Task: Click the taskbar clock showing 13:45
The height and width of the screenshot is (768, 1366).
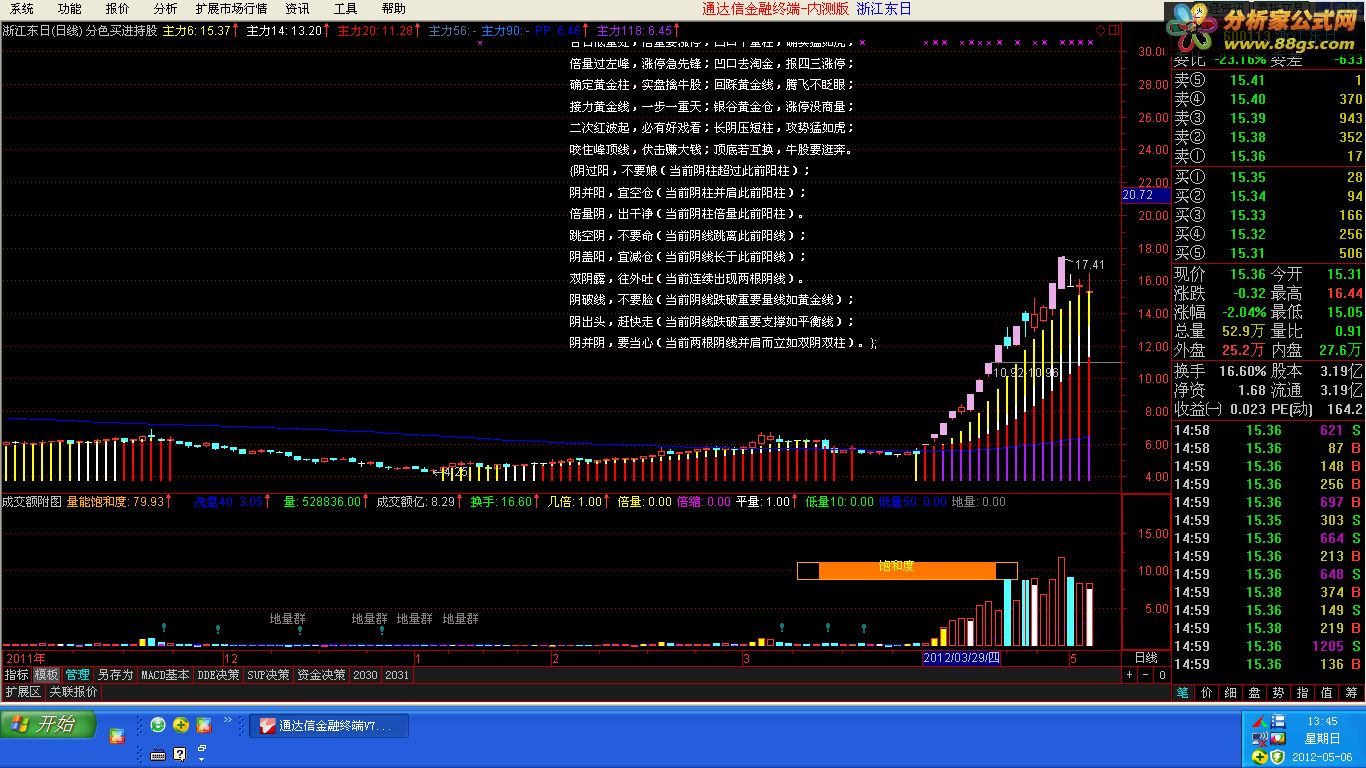Action: point(1321,721)
